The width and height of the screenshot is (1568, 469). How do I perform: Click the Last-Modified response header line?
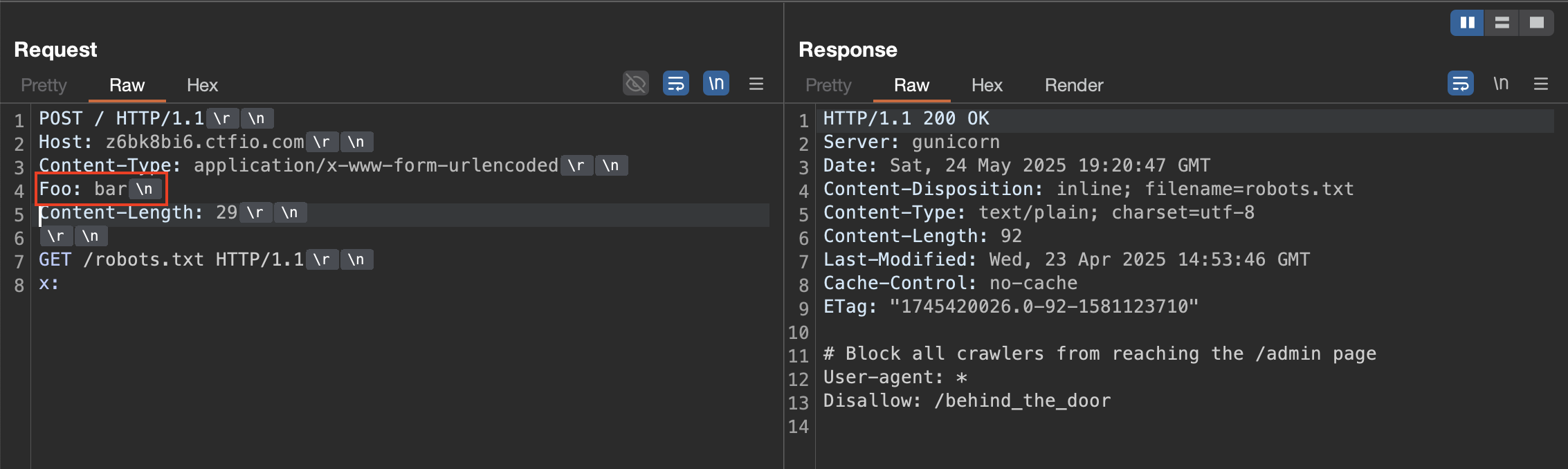pos(1066,259)
